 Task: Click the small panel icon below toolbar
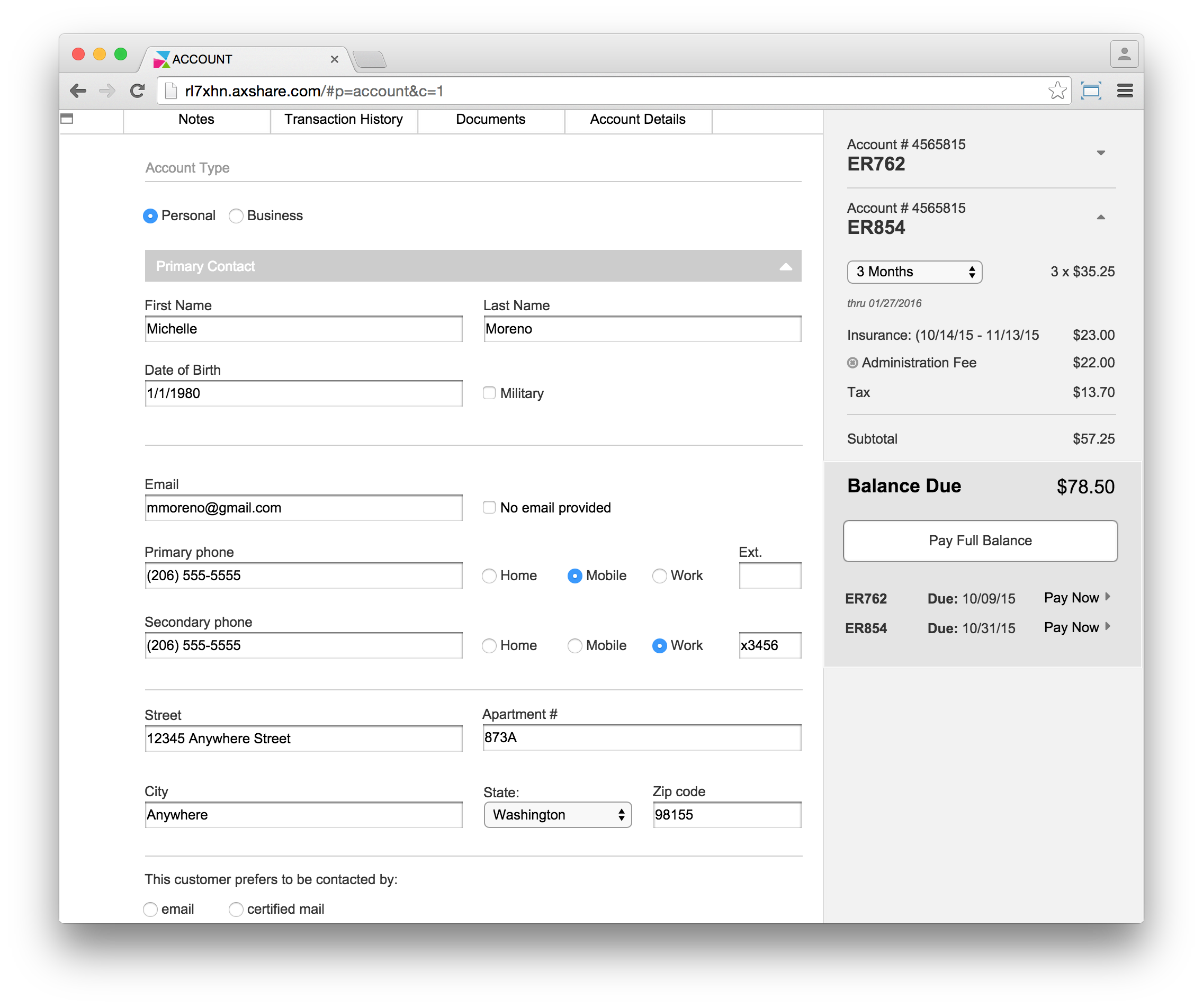[67, 119]
